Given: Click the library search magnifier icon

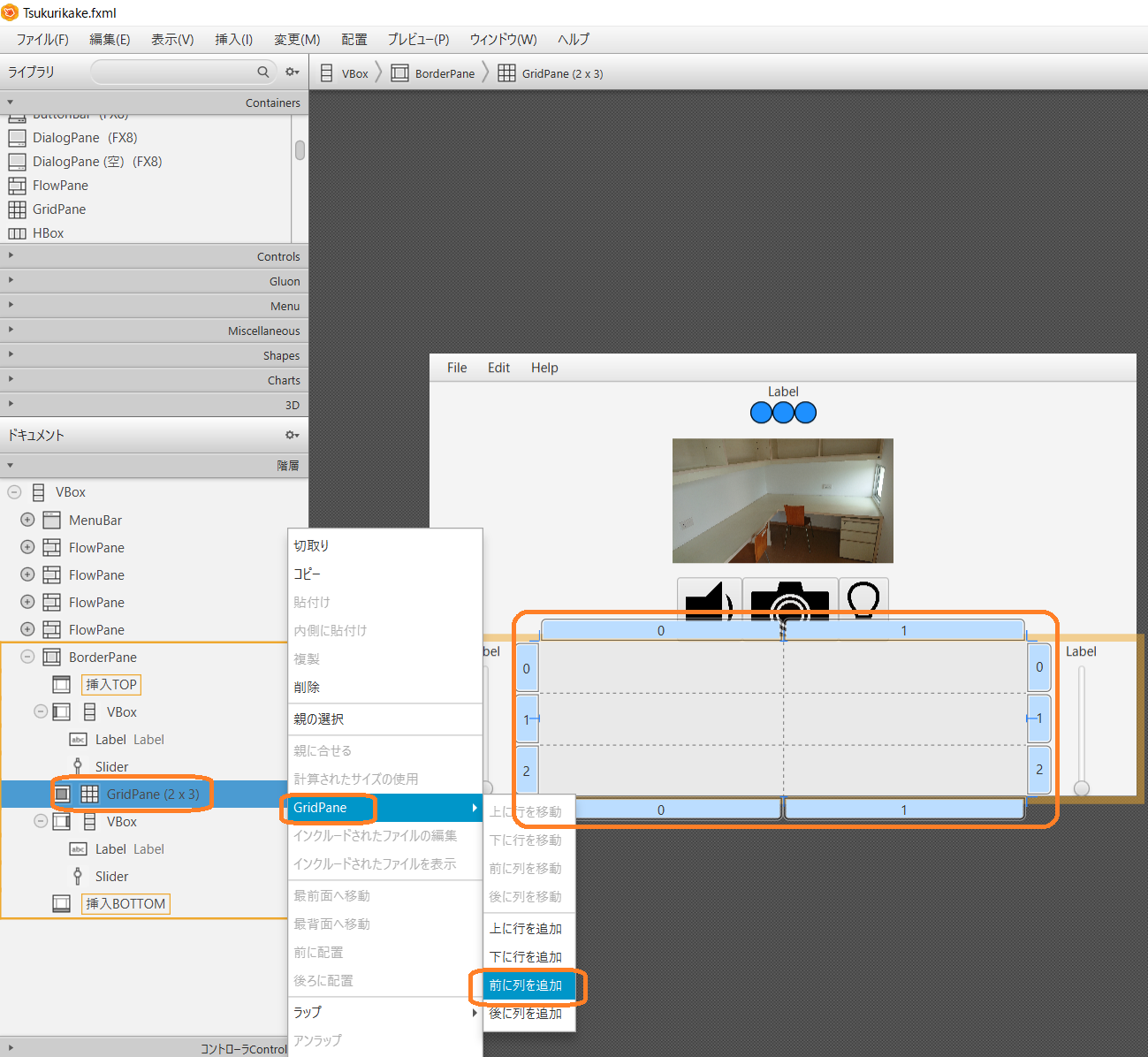Looking at the screenshot, I should tap(262, 72).
